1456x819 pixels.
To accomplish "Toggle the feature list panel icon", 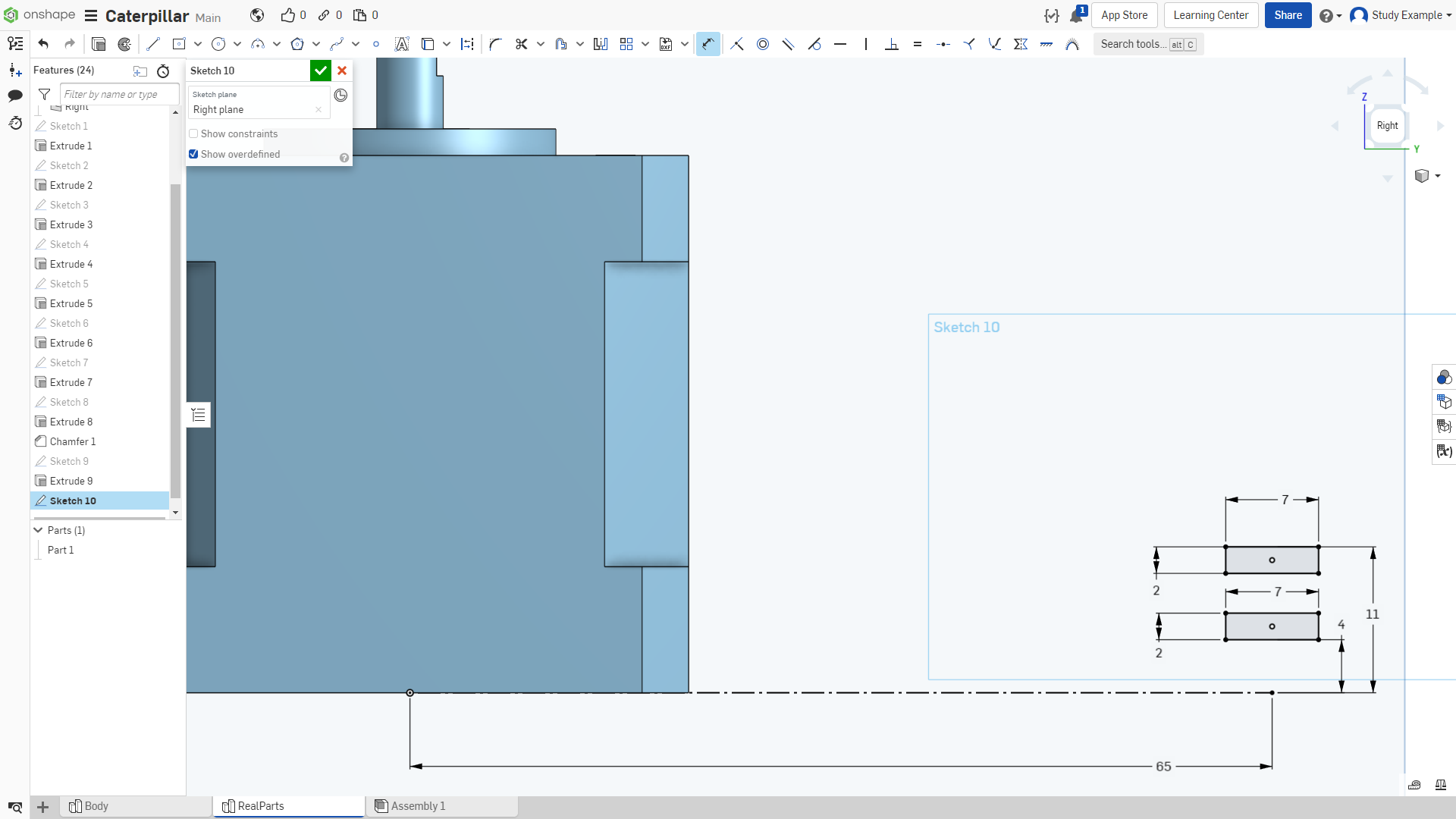I will point(15,44).
